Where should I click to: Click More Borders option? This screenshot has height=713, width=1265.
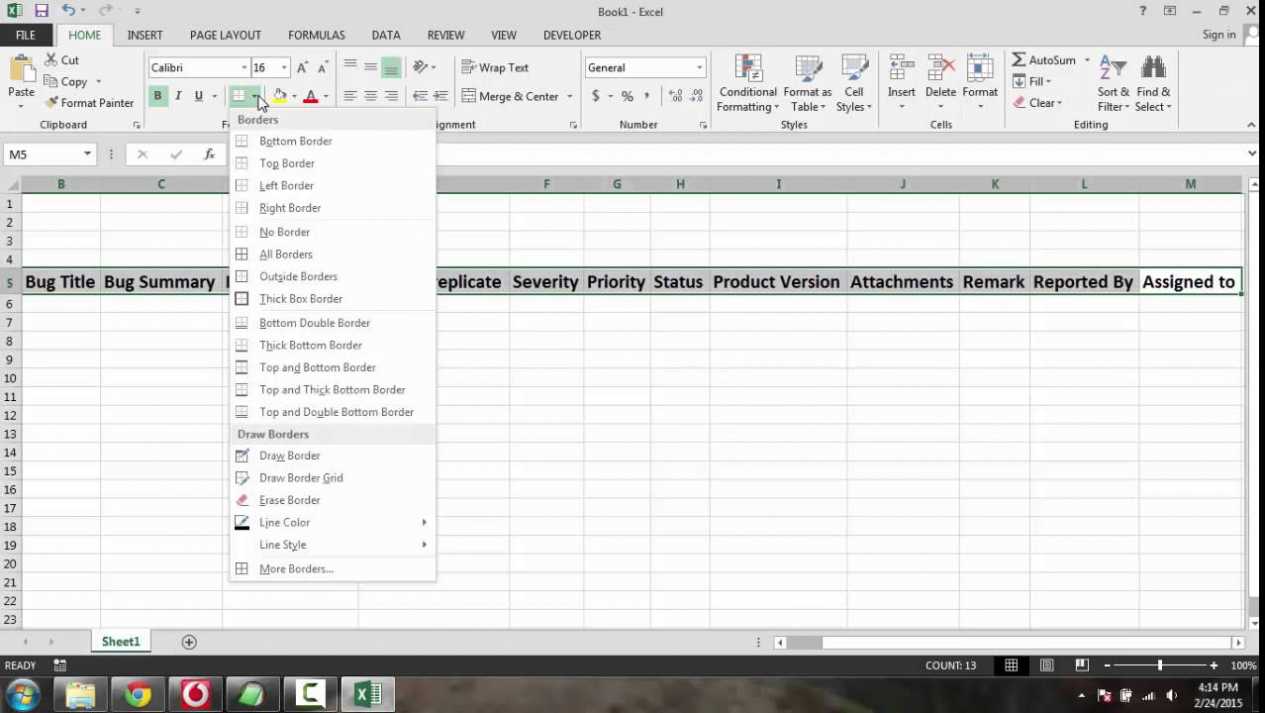(x=295, y=568)
